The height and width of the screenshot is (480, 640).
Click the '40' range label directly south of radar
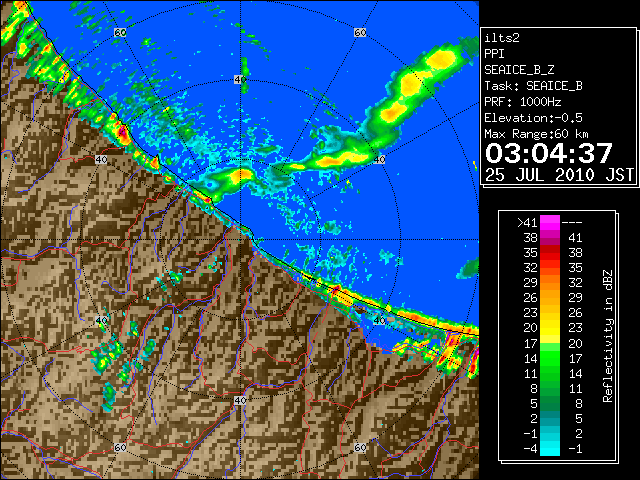pos(240,400)
